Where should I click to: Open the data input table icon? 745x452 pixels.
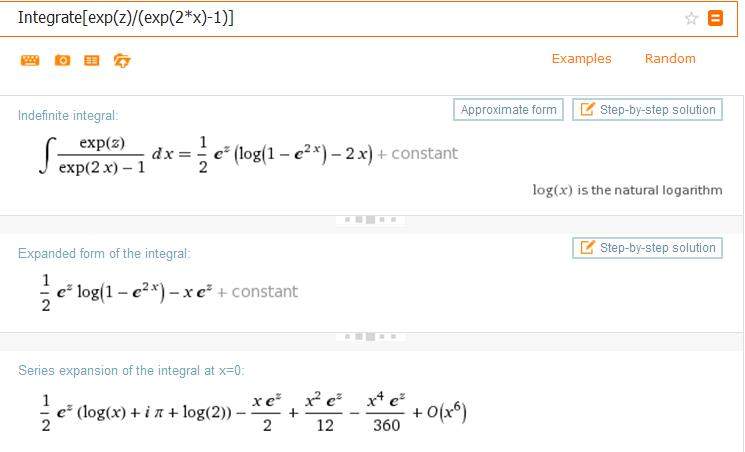tap(92, 60)
